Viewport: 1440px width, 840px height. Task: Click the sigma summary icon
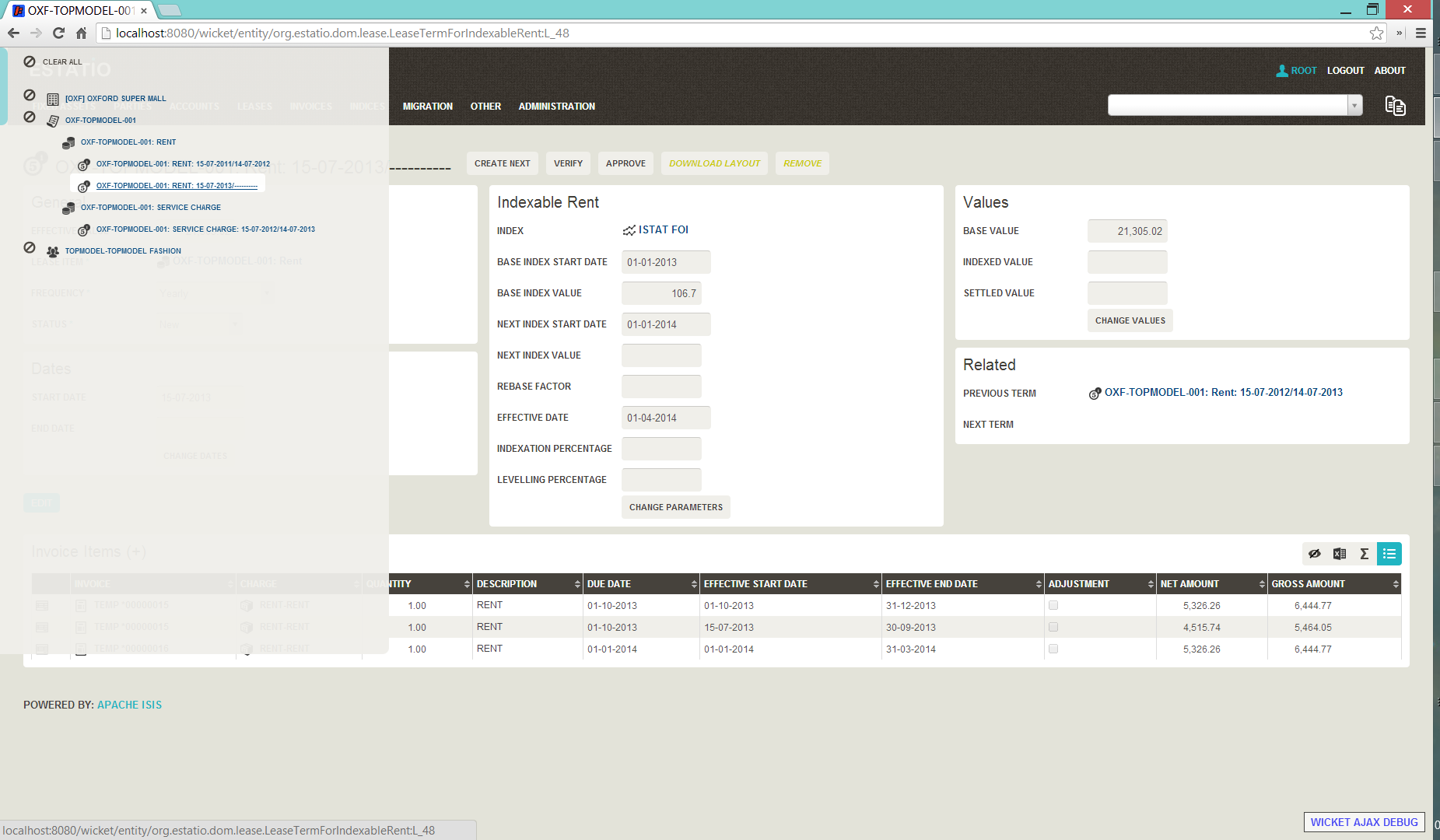1364,554
